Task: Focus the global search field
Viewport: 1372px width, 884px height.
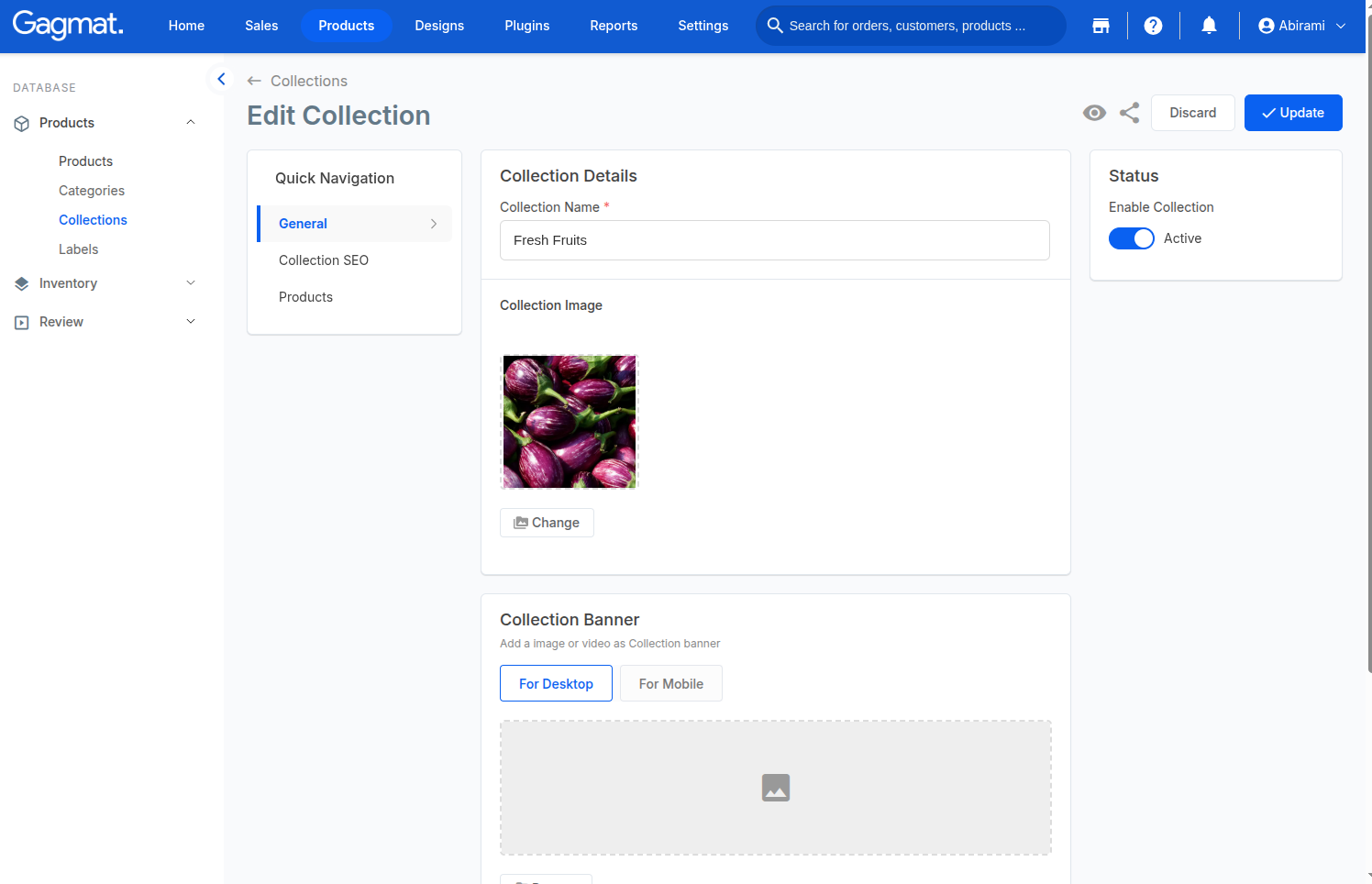Action: point(911,26)
